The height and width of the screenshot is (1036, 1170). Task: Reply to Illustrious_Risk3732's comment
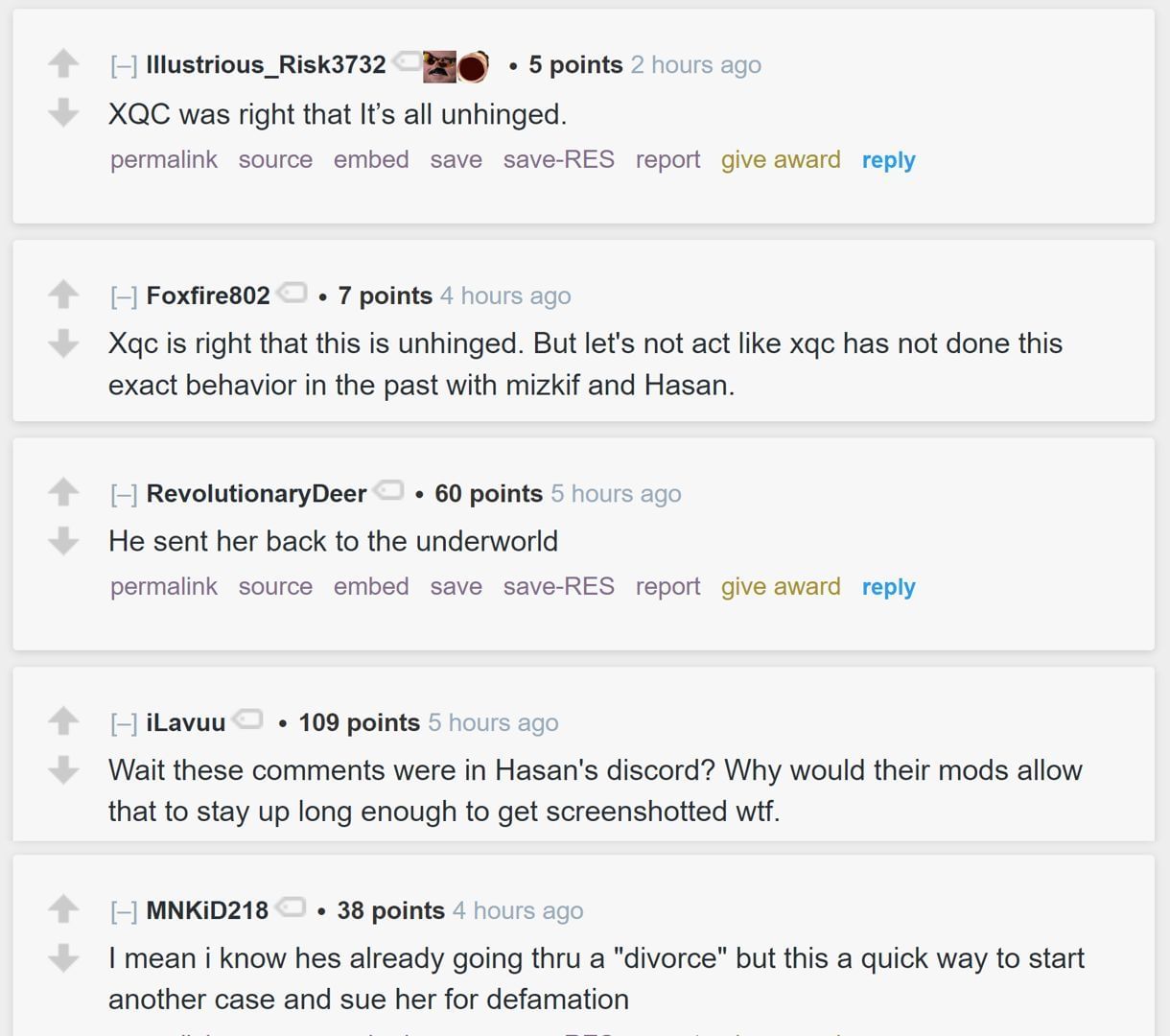(888, 160)
